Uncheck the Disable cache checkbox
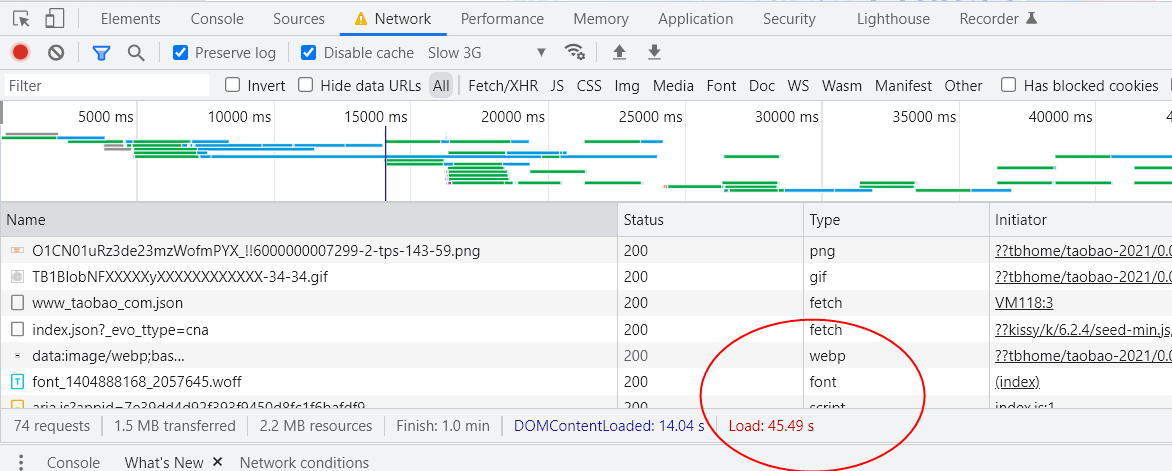 pyautogui.click(x=309, y=53)
